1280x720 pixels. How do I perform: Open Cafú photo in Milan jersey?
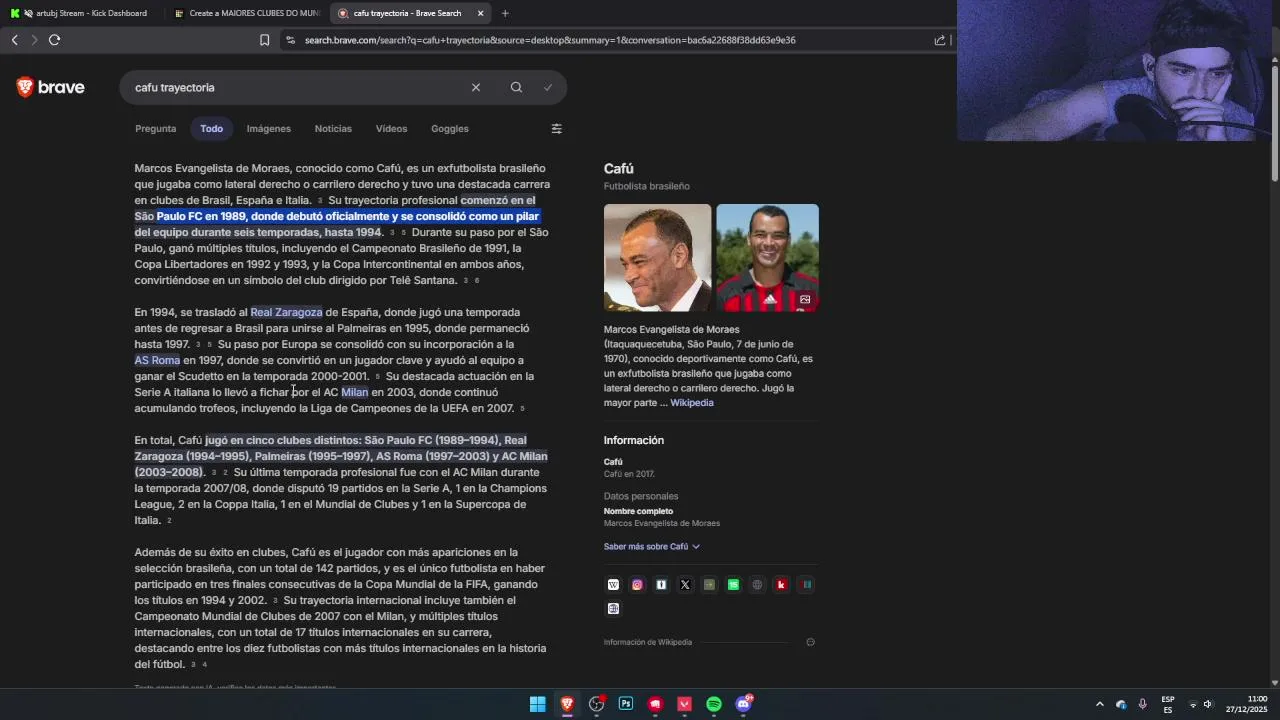(767, 258)
